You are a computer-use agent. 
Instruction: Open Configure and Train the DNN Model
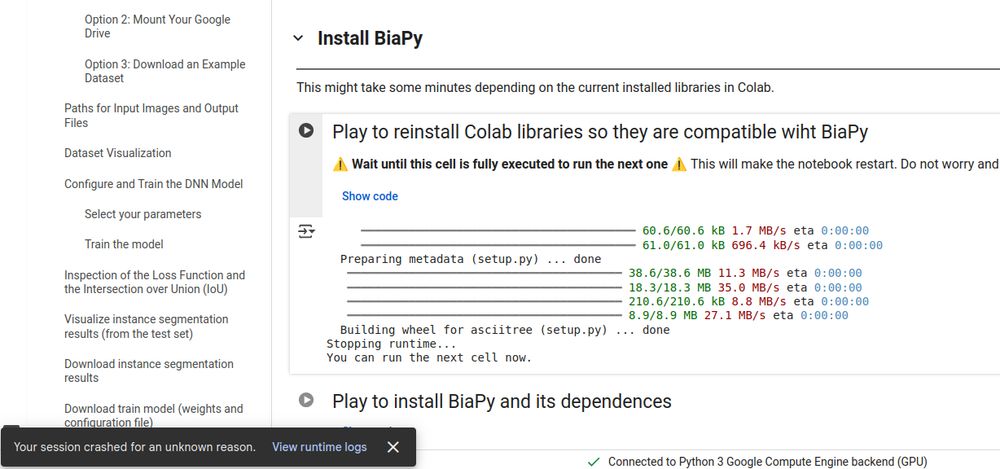coord(154,184)
